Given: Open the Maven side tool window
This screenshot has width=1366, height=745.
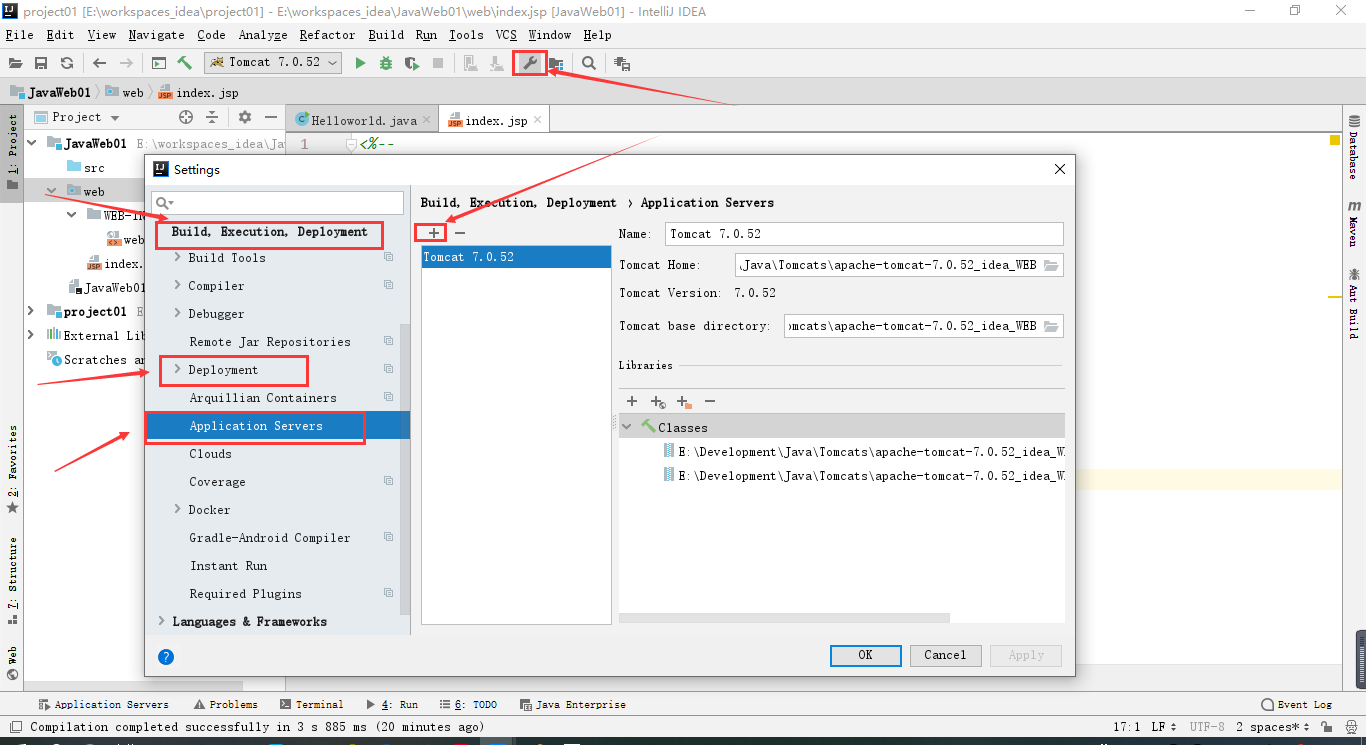Looking at the screenshot, I should (x=1353, y=222).
